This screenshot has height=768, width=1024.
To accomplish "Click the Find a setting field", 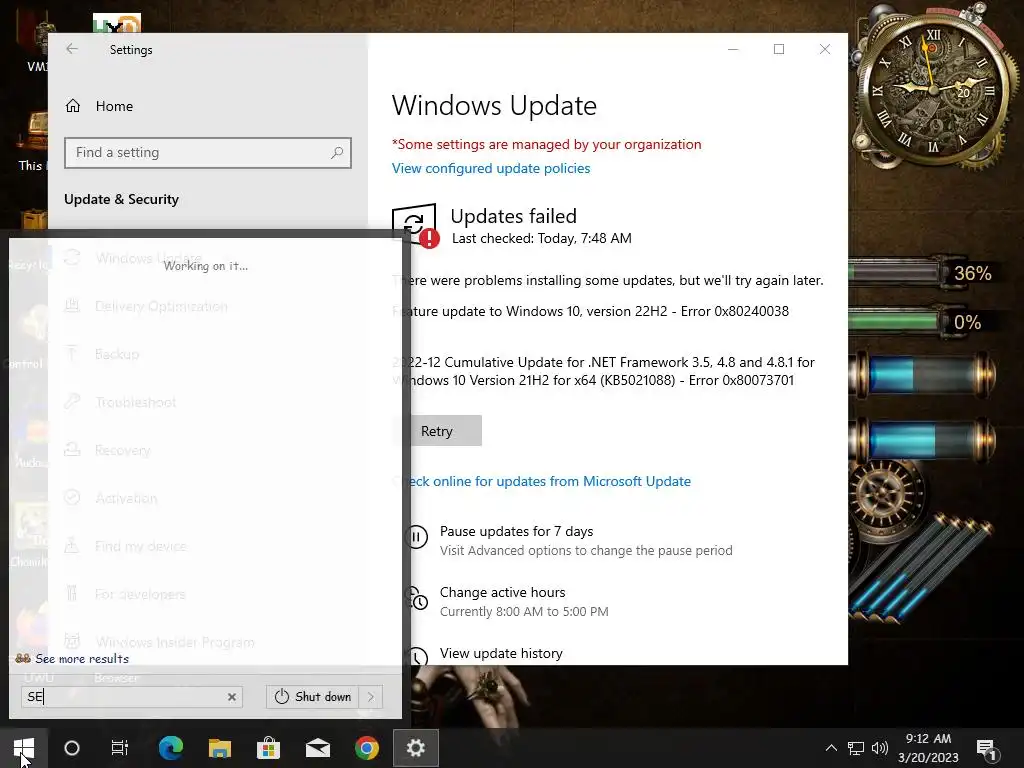I will (x=208, y=153).
